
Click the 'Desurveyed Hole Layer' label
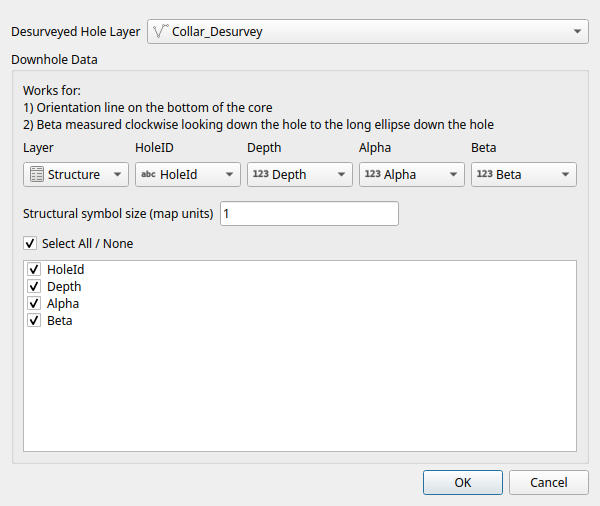click(75, 31)
